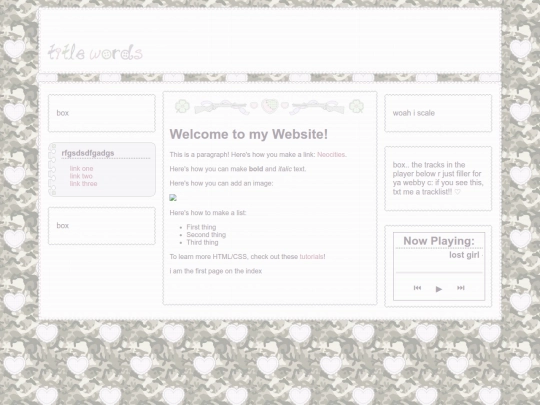Click the italic word in the paragraph
Viewport: 540px width, 405px height.
[x=284, y=169]
